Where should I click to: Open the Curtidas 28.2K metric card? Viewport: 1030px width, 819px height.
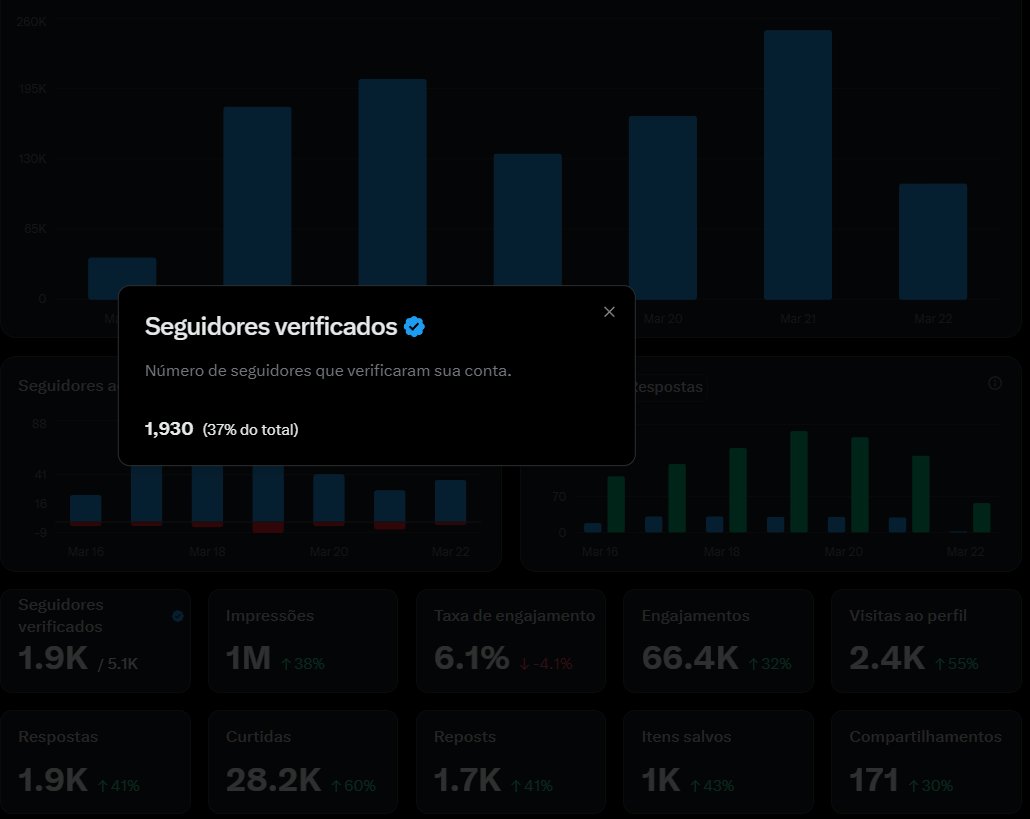(303, 762)
